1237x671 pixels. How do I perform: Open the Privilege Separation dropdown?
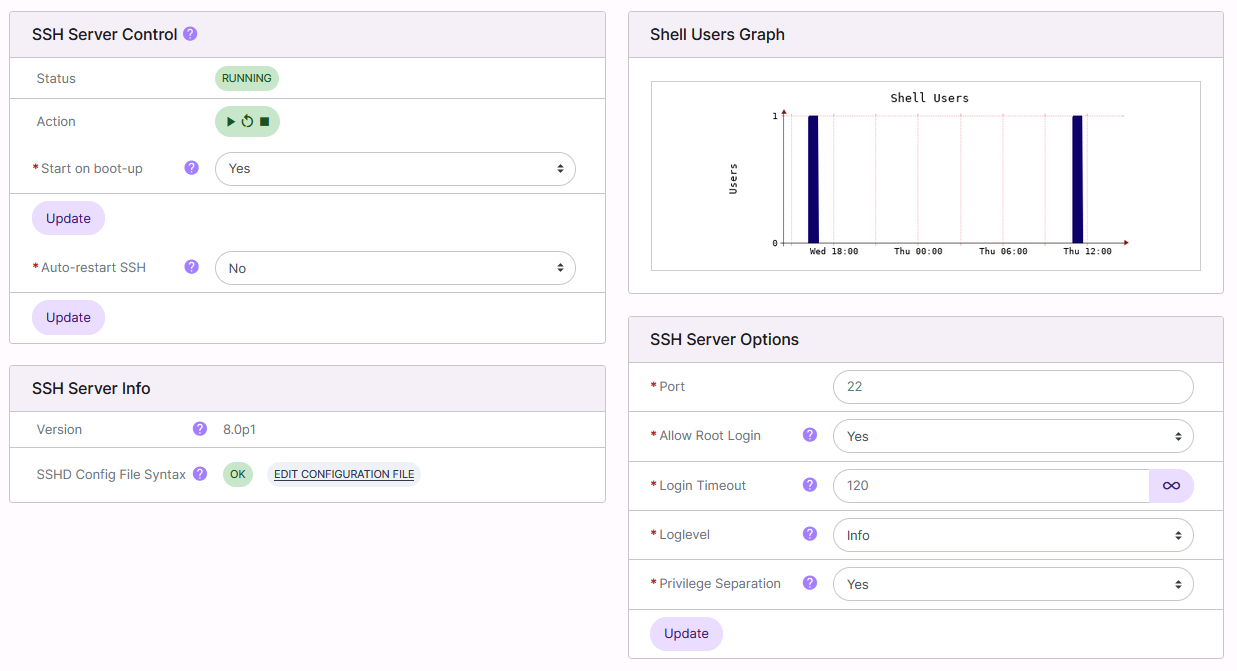click(x=1013, y=583)
